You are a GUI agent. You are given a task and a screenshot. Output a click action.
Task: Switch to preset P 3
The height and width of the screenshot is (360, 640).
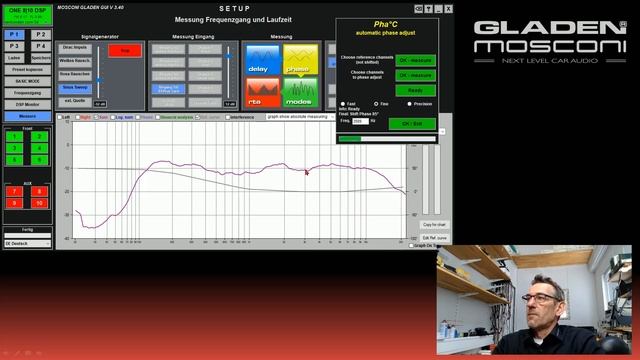click(x=15, y=46)
